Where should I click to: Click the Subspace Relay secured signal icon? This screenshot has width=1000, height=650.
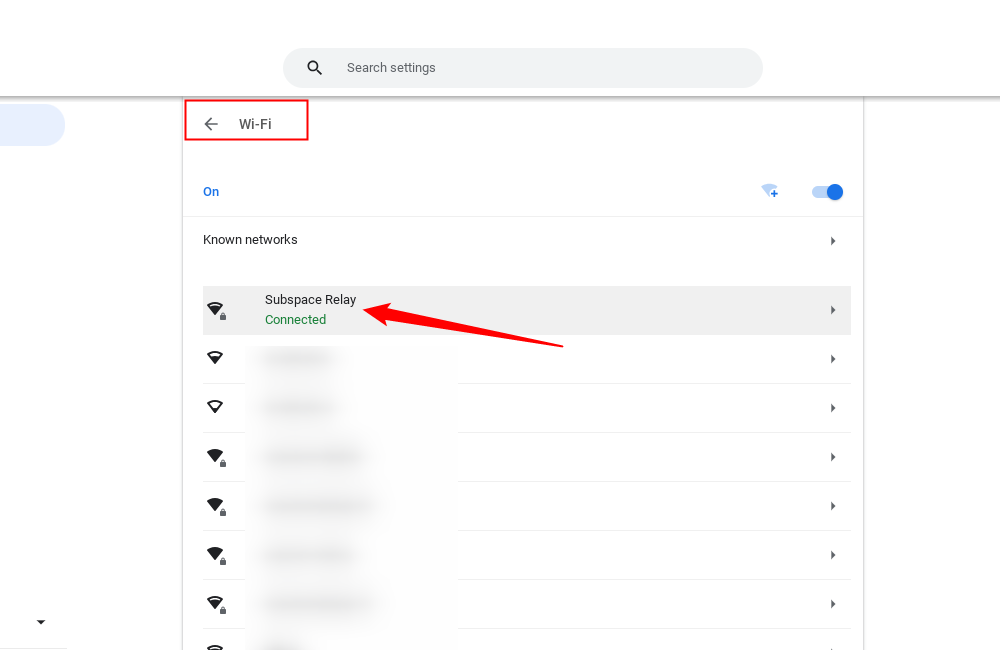pos(218,309)
